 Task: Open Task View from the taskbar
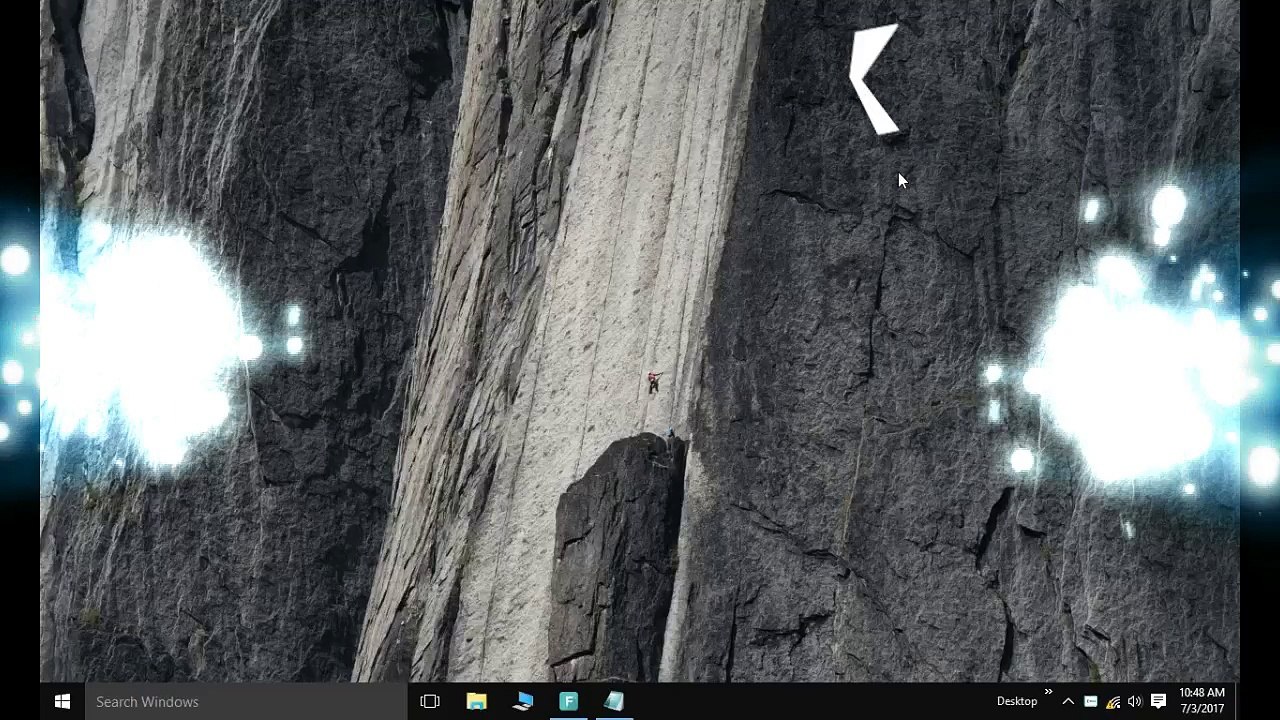click(x=430, y=701)
